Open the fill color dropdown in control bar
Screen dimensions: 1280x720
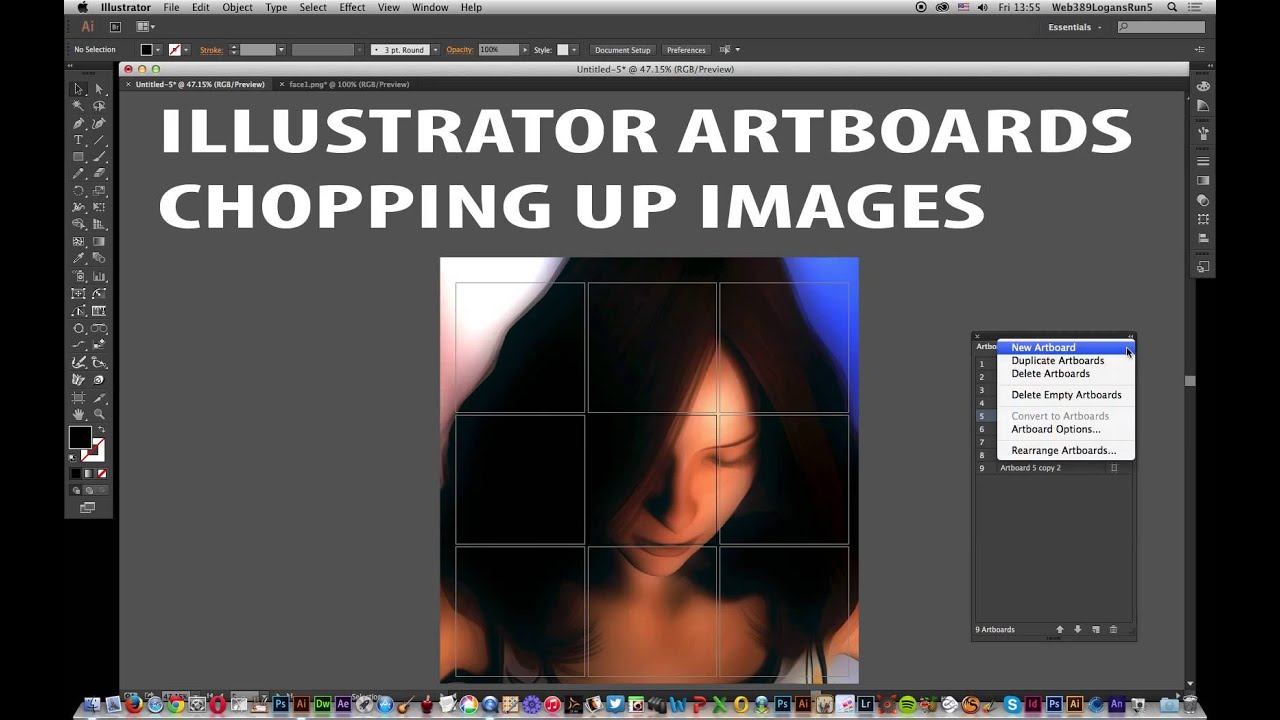click(158, 50)
